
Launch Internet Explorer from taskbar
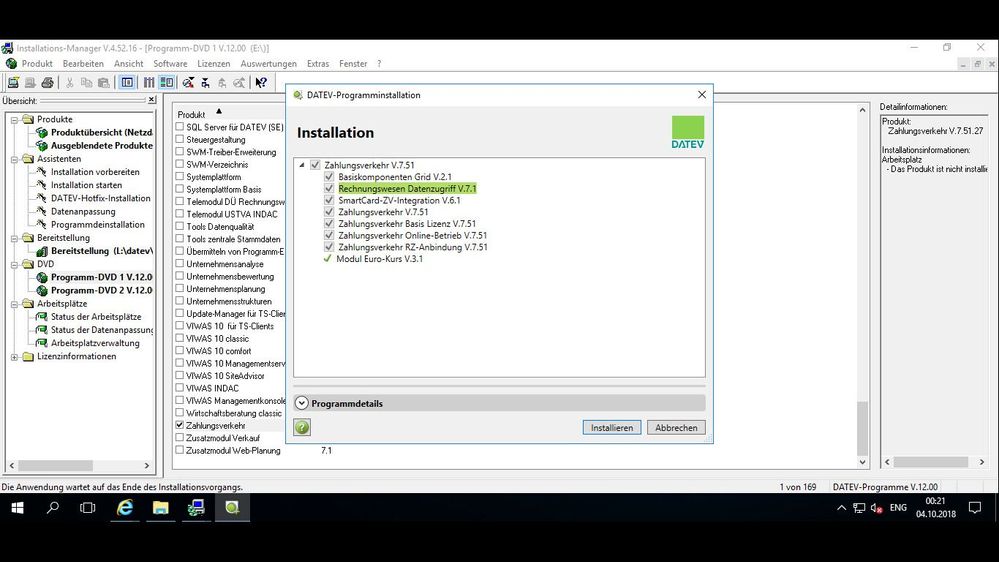pos(125,508)
